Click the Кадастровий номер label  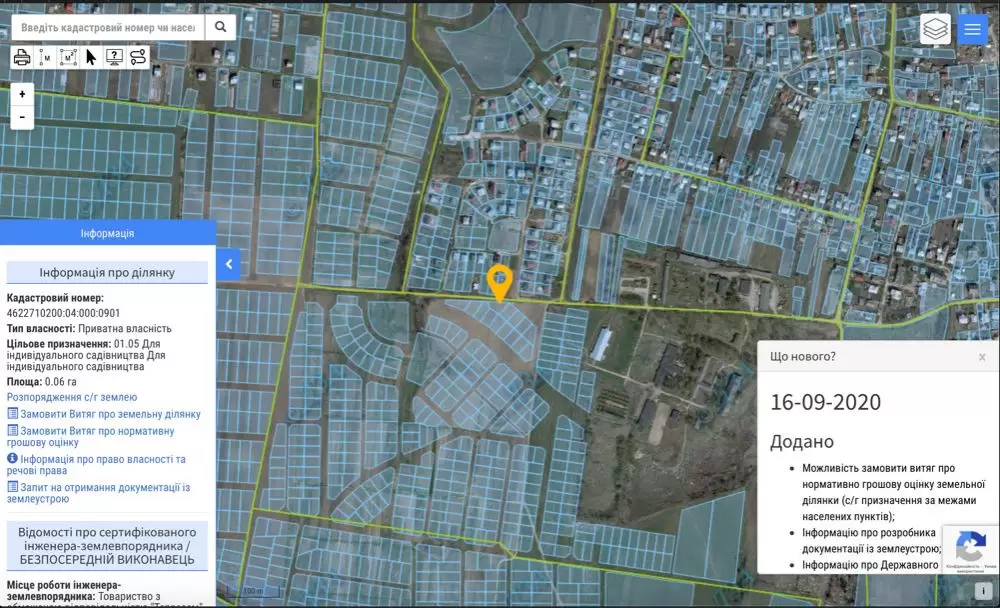click(x=55, y=298)
